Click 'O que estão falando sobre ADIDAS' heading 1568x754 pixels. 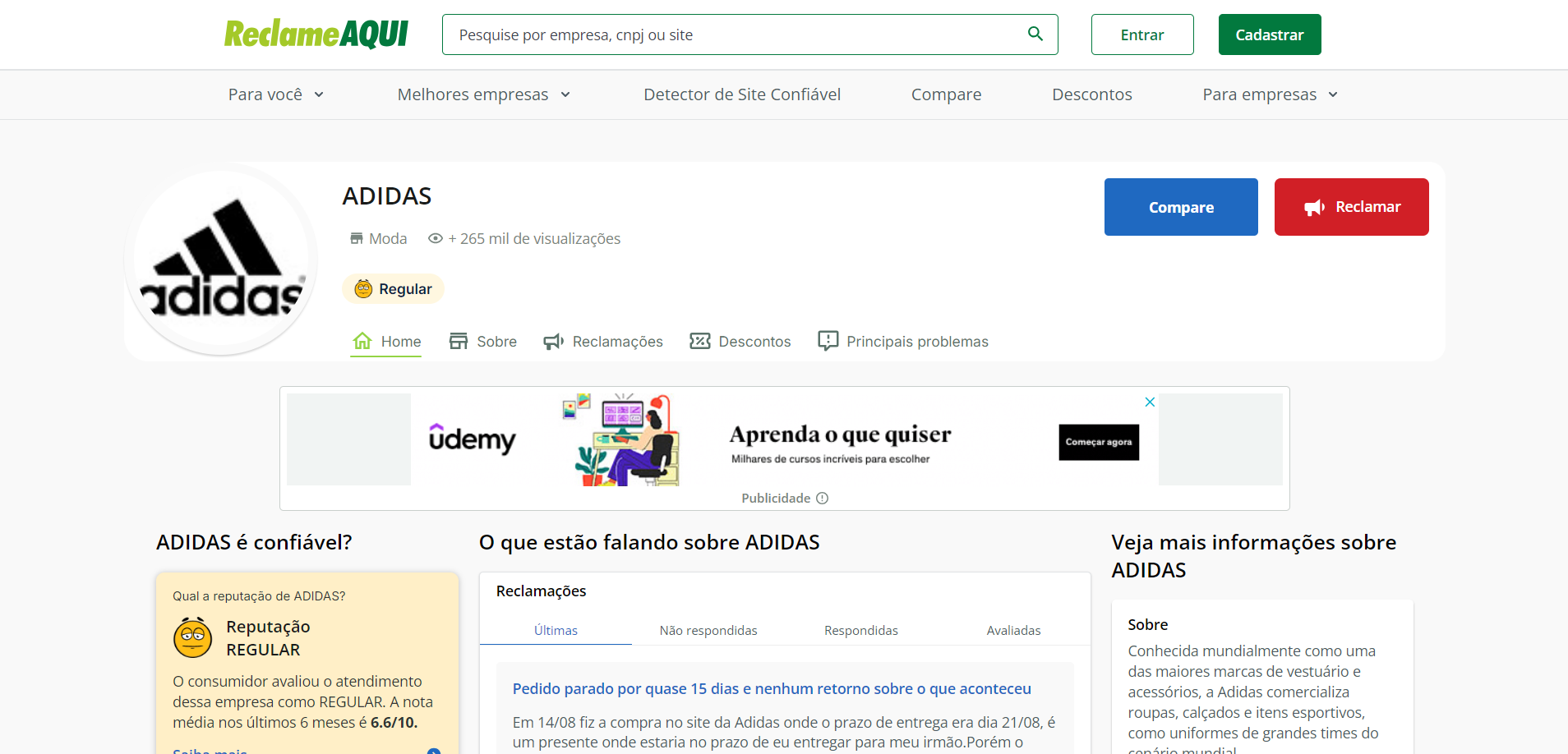click(x=649, y=542)
